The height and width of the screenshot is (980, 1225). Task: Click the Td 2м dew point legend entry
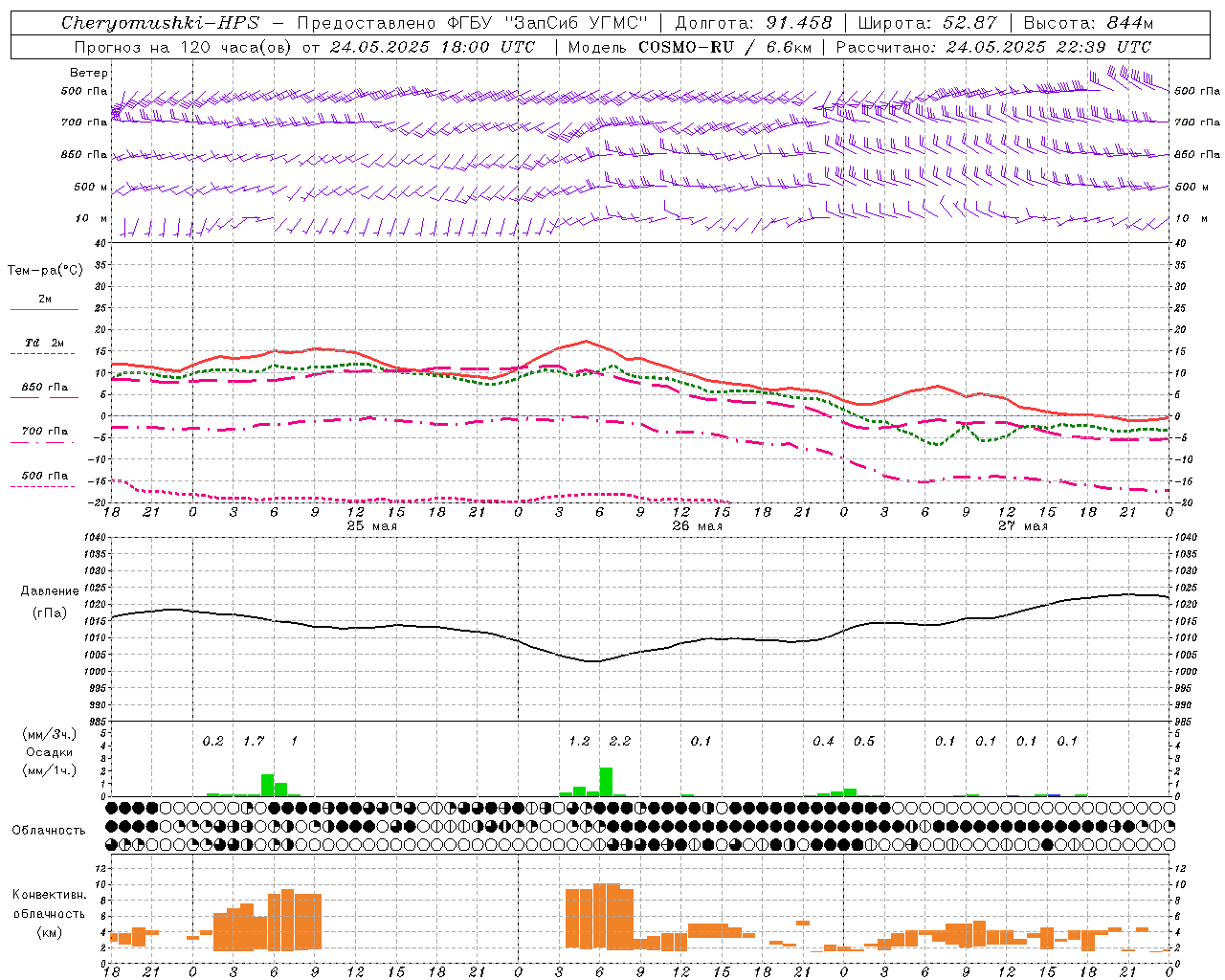point(45,343)
